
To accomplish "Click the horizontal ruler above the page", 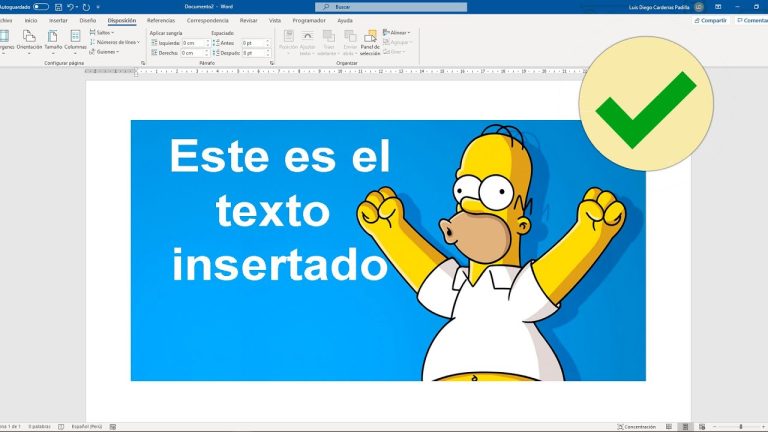I will (336, 72).
